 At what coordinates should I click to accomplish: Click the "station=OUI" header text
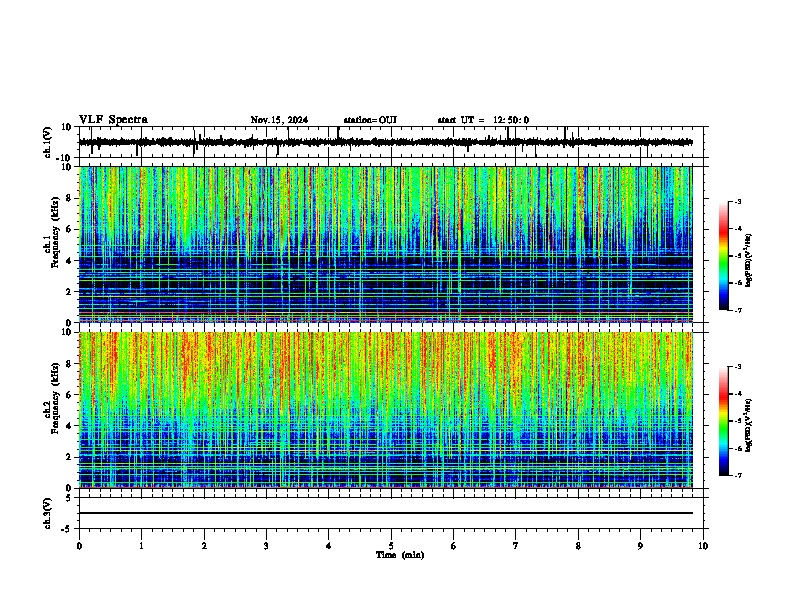(x=370, y=120)
